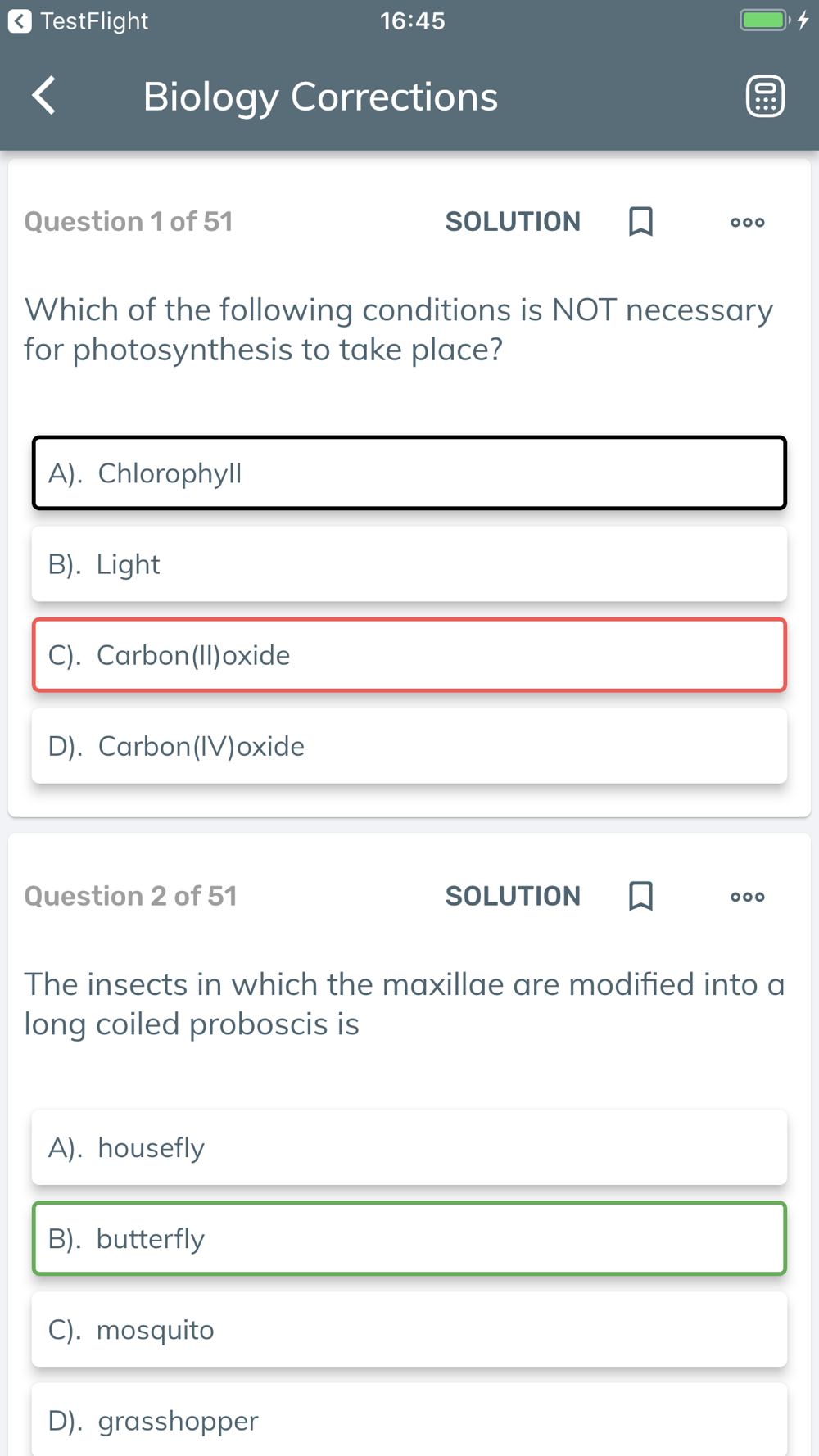View SOLUTION for Question 1
The image size is (819, 1456).
(513, 221)
